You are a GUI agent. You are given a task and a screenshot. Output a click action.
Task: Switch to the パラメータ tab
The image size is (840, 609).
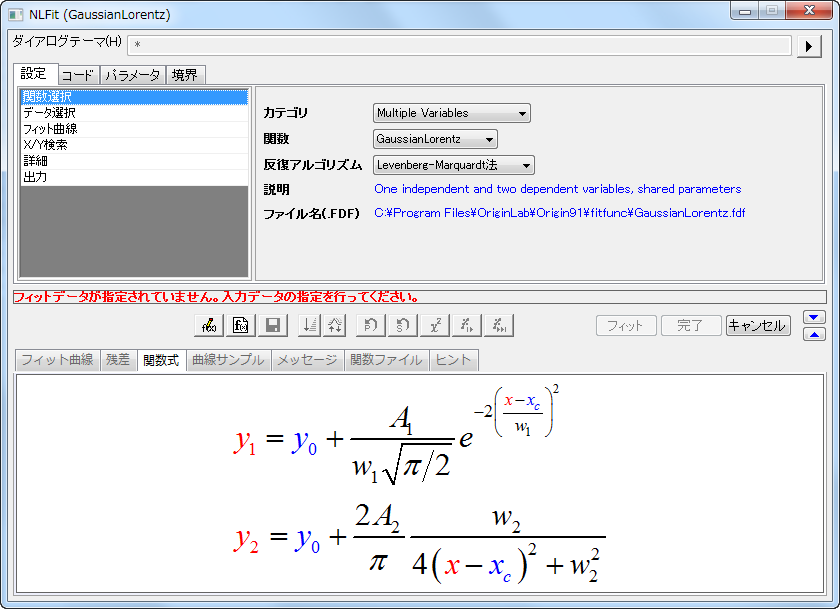pyautogui.click(x=133, y=75)
